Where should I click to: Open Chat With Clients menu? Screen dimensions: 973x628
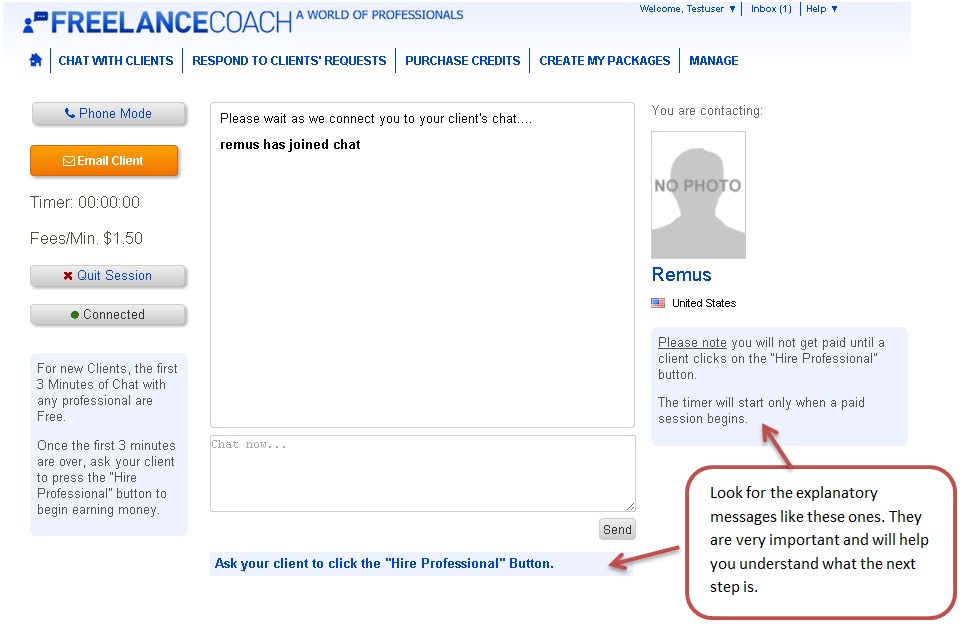coord(116,61)
